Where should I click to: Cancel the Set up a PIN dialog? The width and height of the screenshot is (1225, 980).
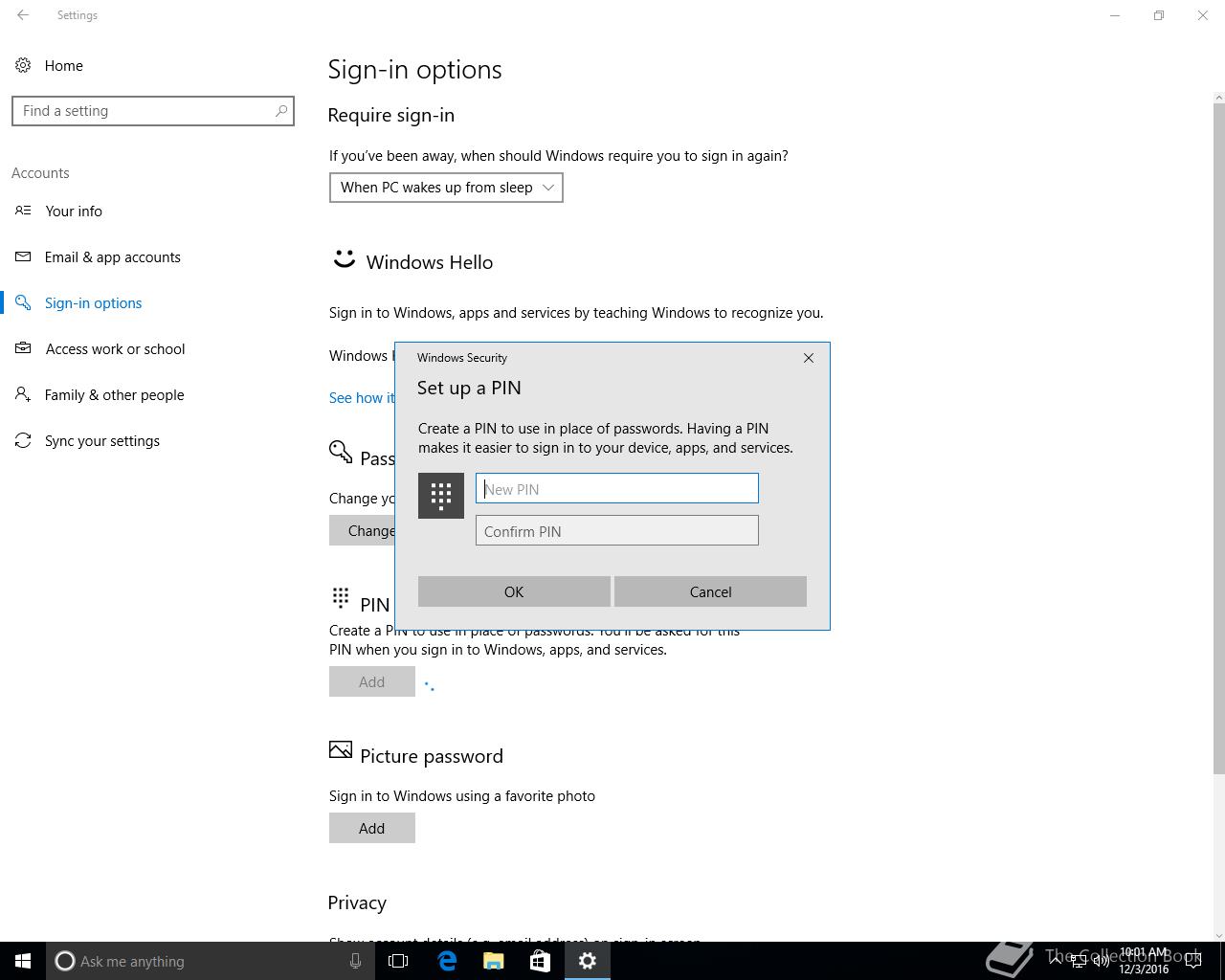[x=710, y=591]
